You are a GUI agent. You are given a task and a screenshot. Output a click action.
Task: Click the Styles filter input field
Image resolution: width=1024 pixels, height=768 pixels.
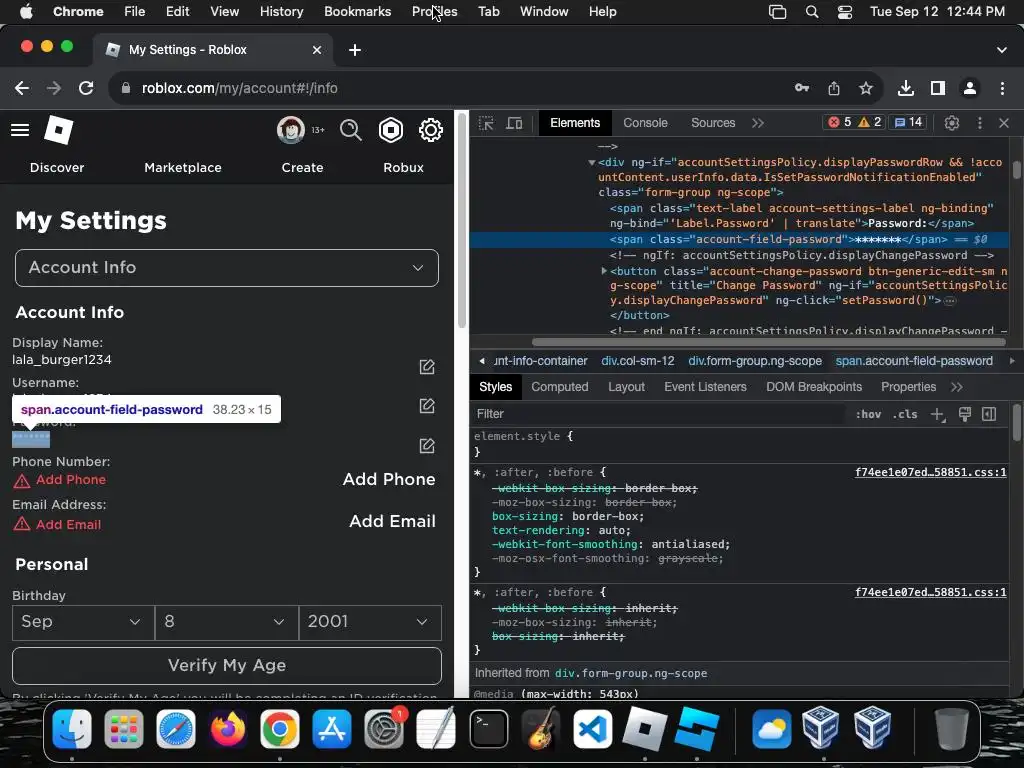pyautogui.click(x=660, y=414)
